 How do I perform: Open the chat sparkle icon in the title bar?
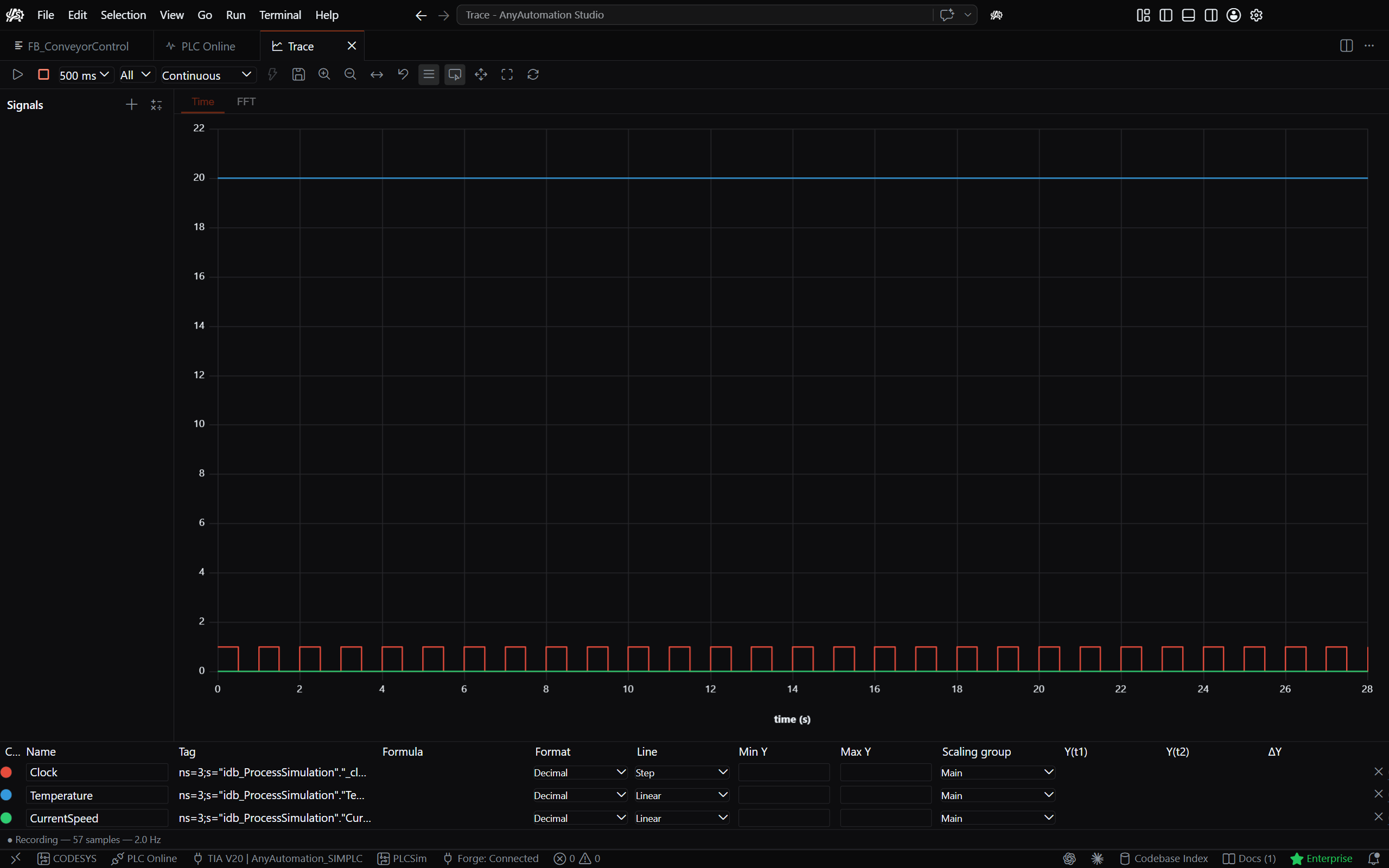pos(947,15)
